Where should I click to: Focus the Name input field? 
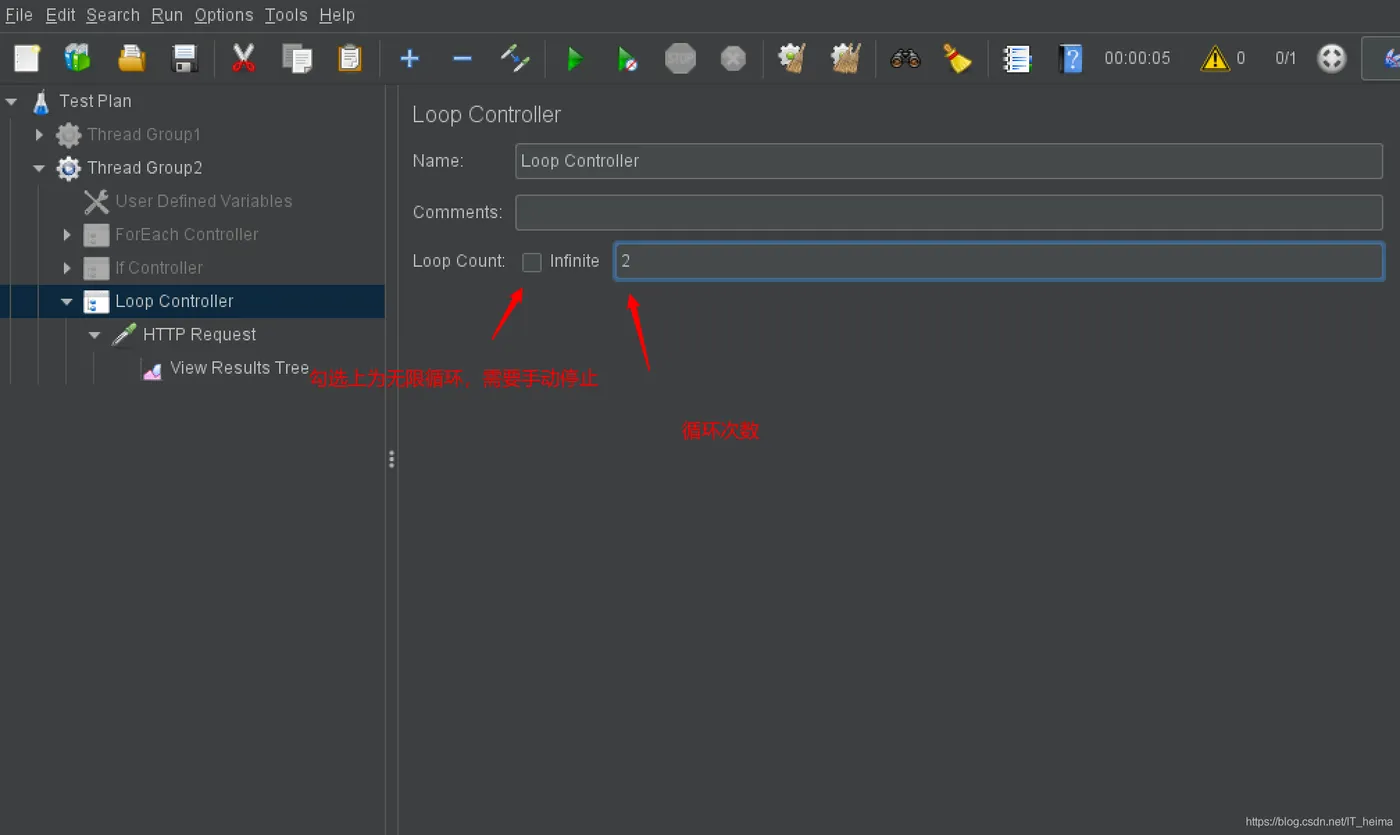[x=949, y=161]
